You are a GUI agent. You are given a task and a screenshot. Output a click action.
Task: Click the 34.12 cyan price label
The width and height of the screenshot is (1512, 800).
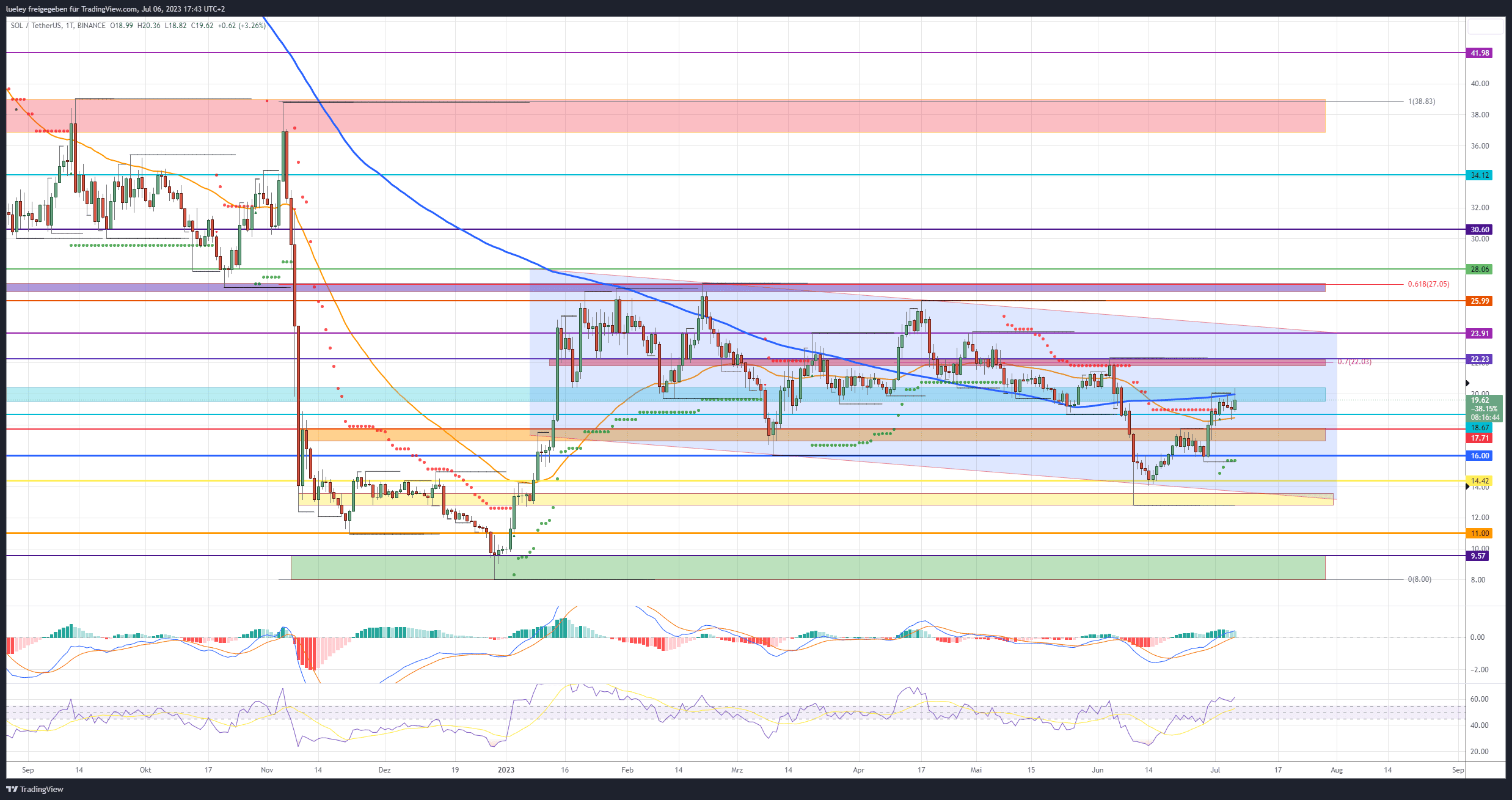(1479, 175)
